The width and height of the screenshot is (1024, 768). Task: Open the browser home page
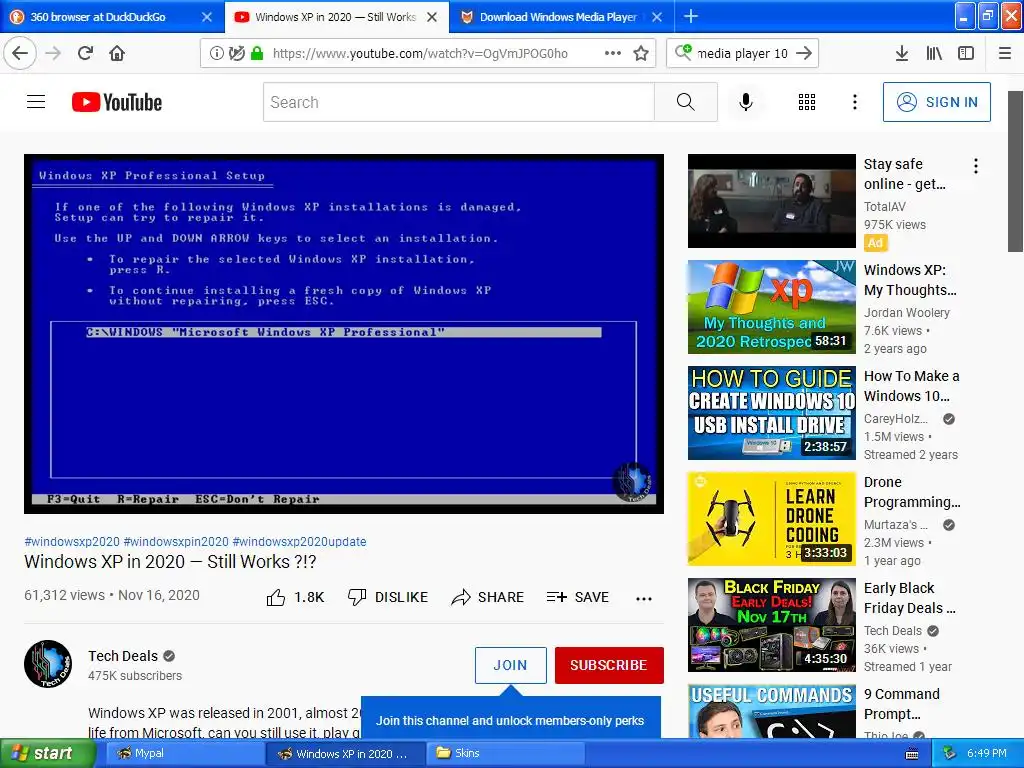[x=117, y=53]
